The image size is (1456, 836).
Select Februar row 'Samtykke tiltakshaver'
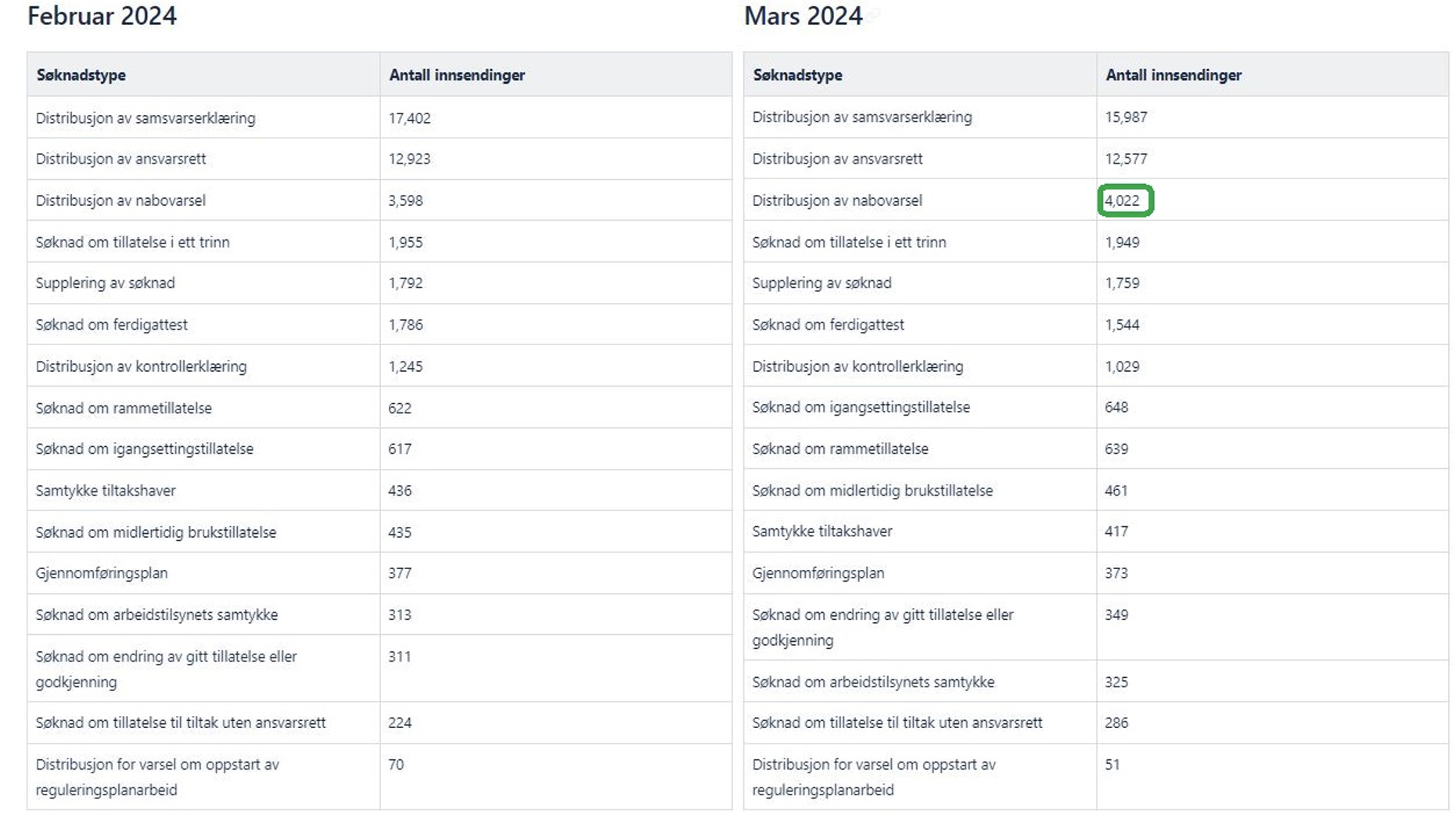[x=379, y=491]
